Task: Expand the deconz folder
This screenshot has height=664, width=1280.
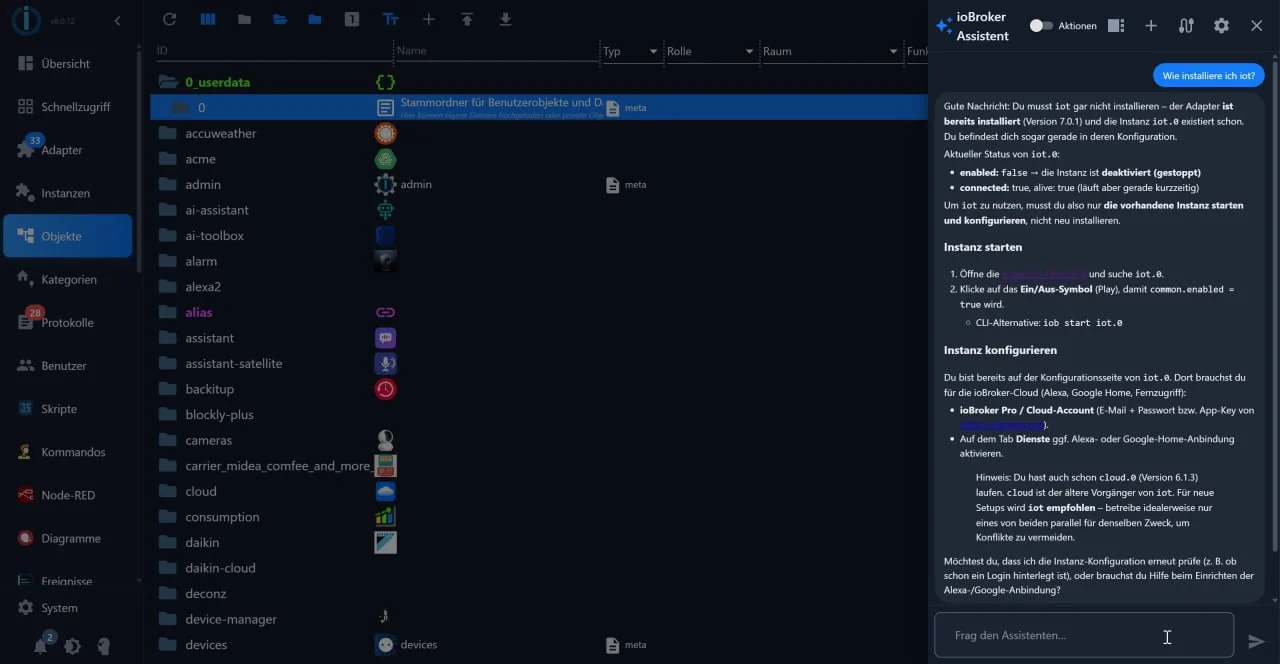Action: [167, 593]
